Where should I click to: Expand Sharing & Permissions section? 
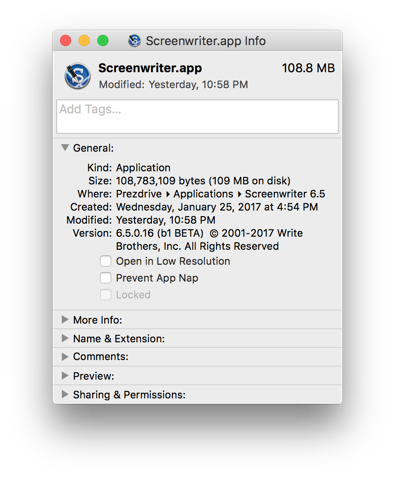tap(65, 394)
